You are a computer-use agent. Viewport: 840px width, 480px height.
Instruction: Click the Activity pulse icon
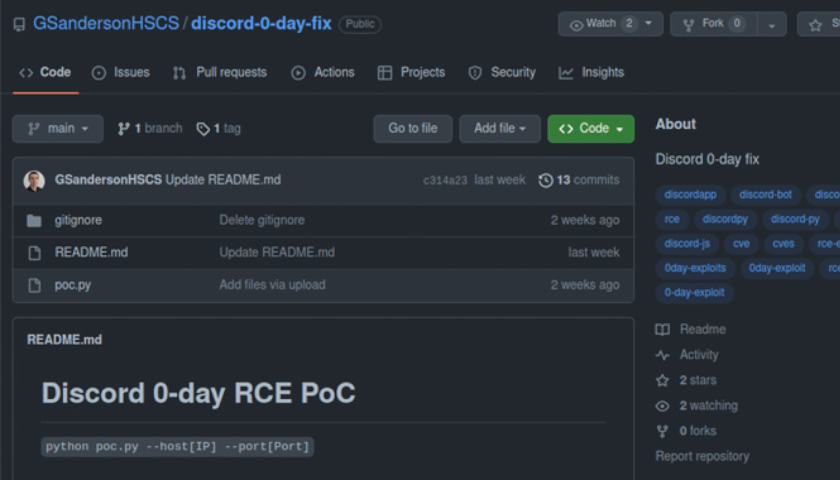pyautogui.click(x=663, y=355)
